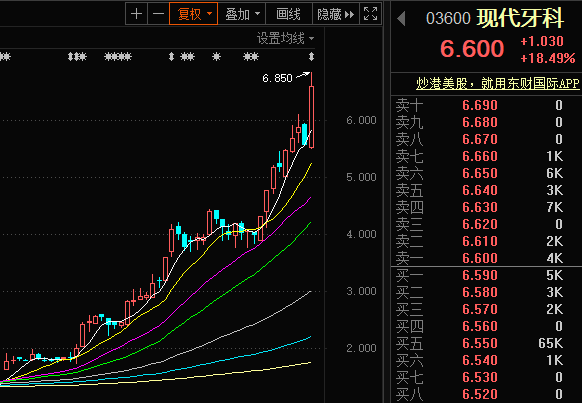This screenshot has height=403, width=582.
Task: Select 买五 price 6.550
Action: (x=480, y=343)
